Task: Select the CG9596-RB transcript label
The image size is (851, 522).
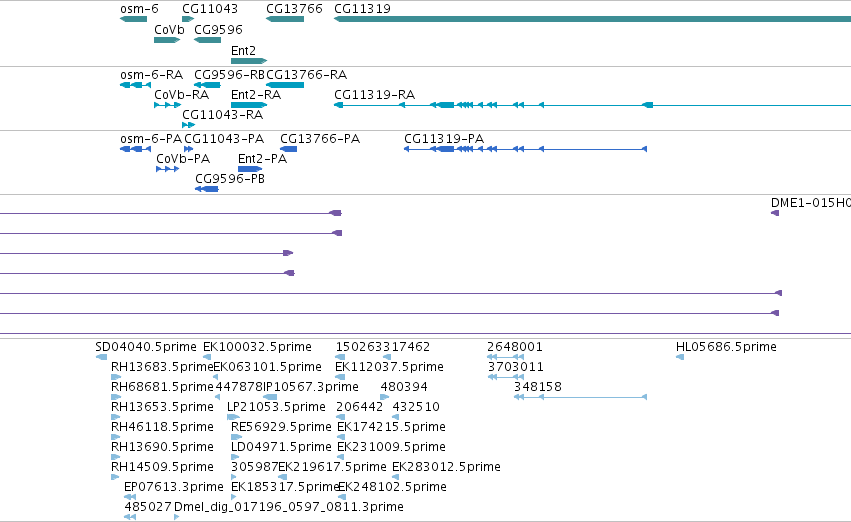Action: point(230,75)
